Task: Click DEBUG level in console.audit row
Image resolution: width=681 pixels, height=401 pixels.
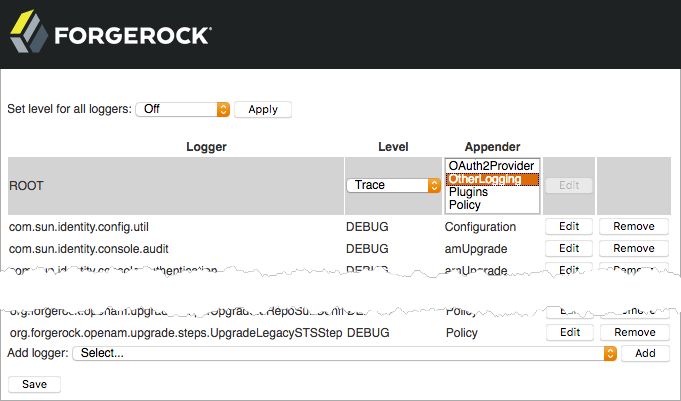Action: tap(367, 249)
